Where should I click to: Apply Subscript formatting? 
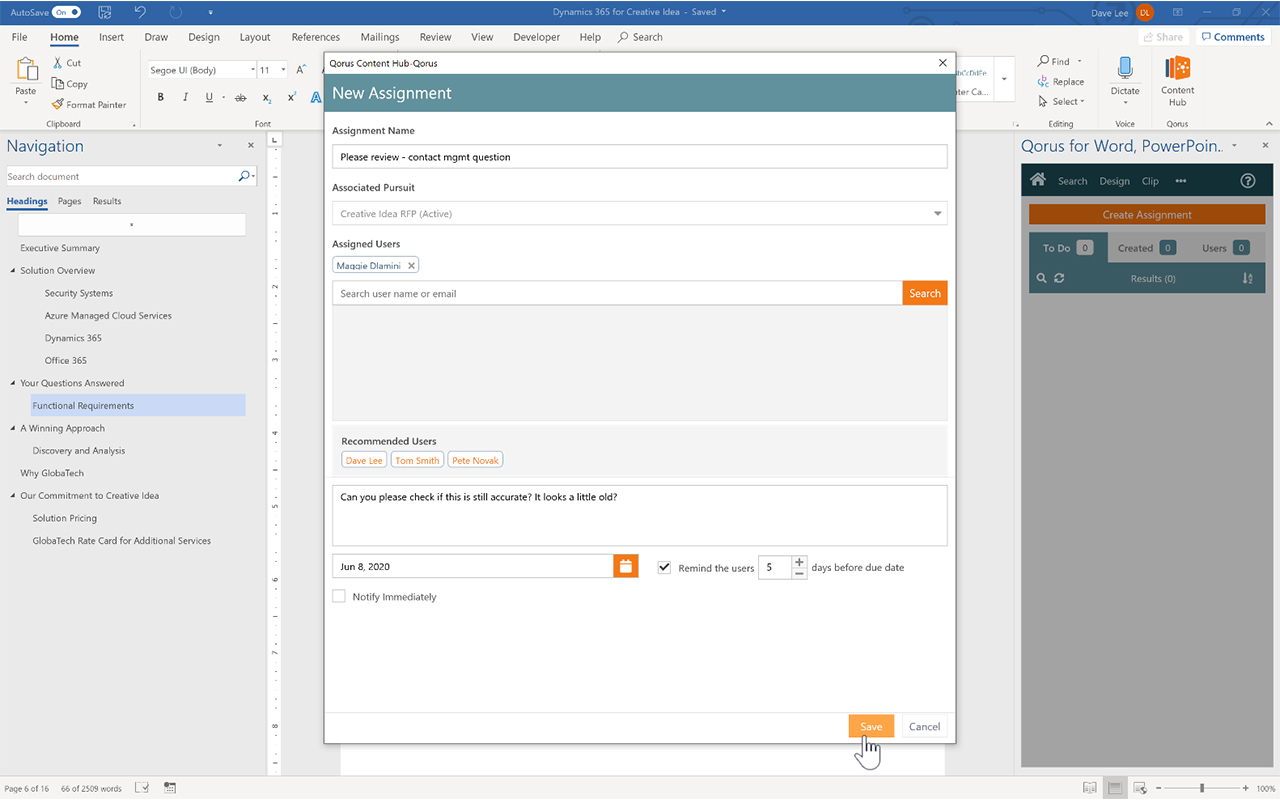(267, 97)
